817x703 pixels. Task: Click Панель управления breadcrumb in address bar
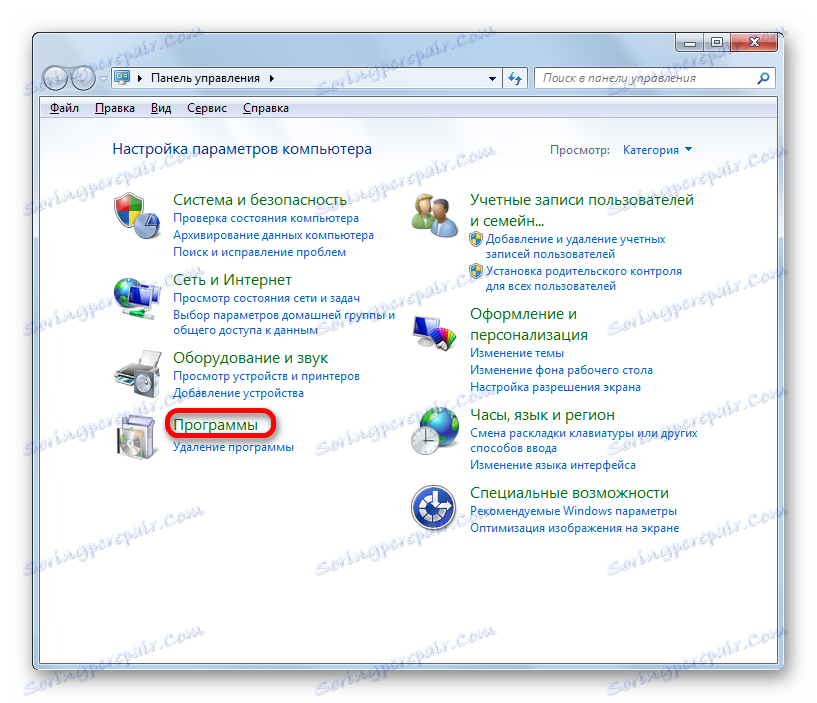point(205,78)
